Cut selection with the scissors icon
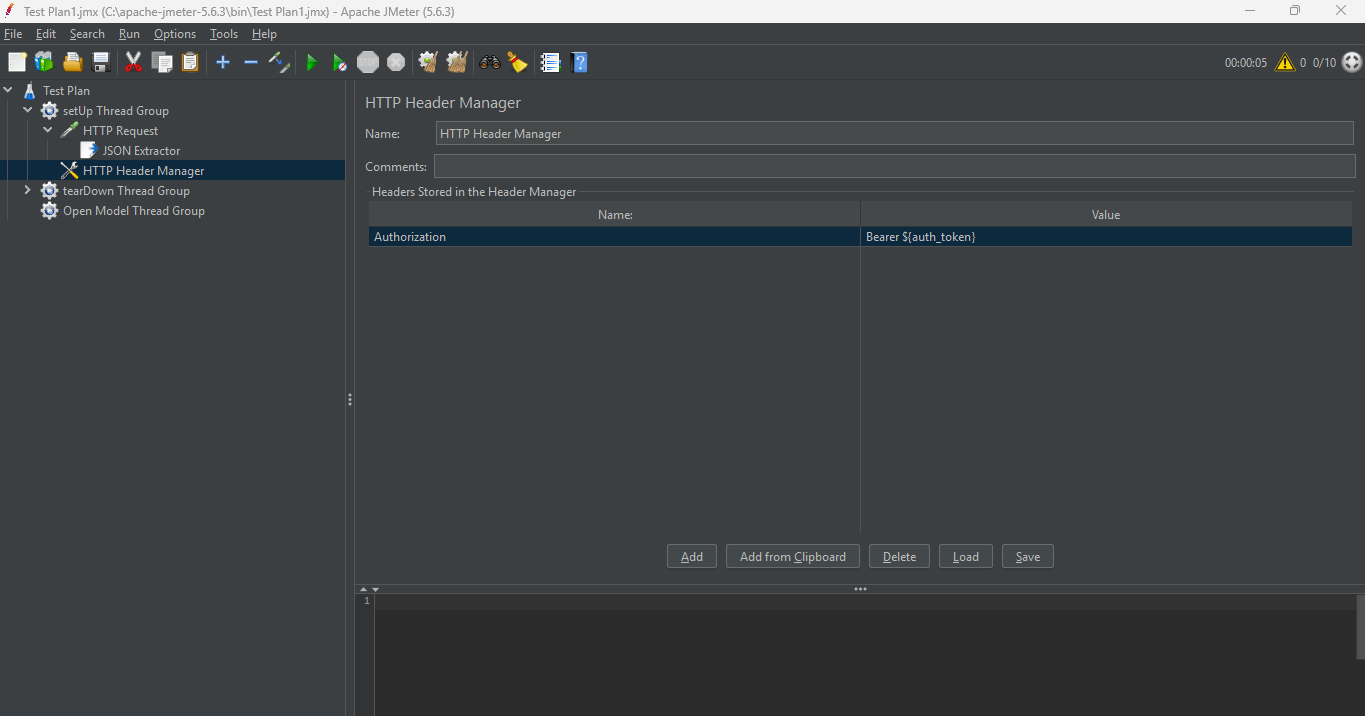 click(x=133, y=62)
